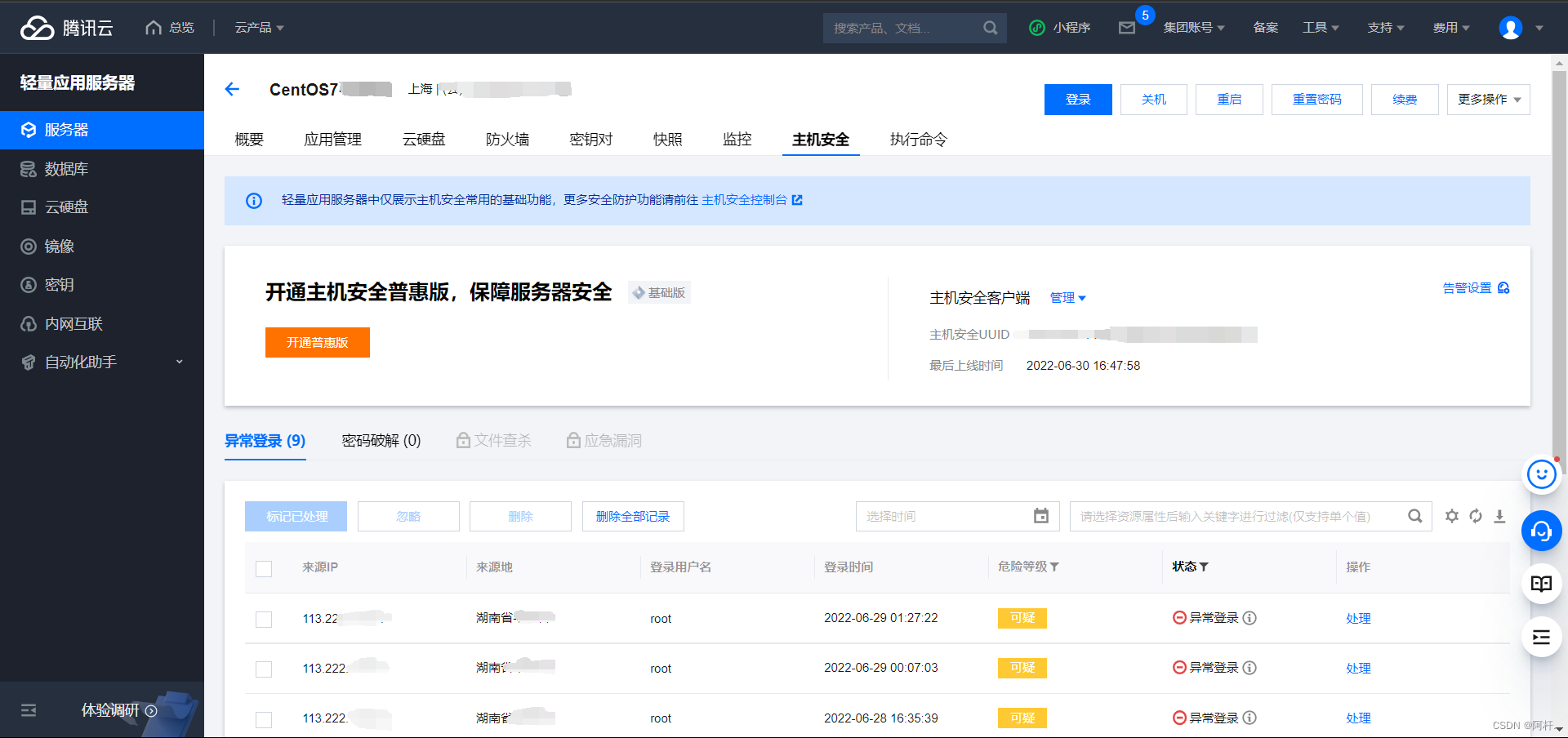Click the top product search field

pyautogui.click(x=915, y=28)
